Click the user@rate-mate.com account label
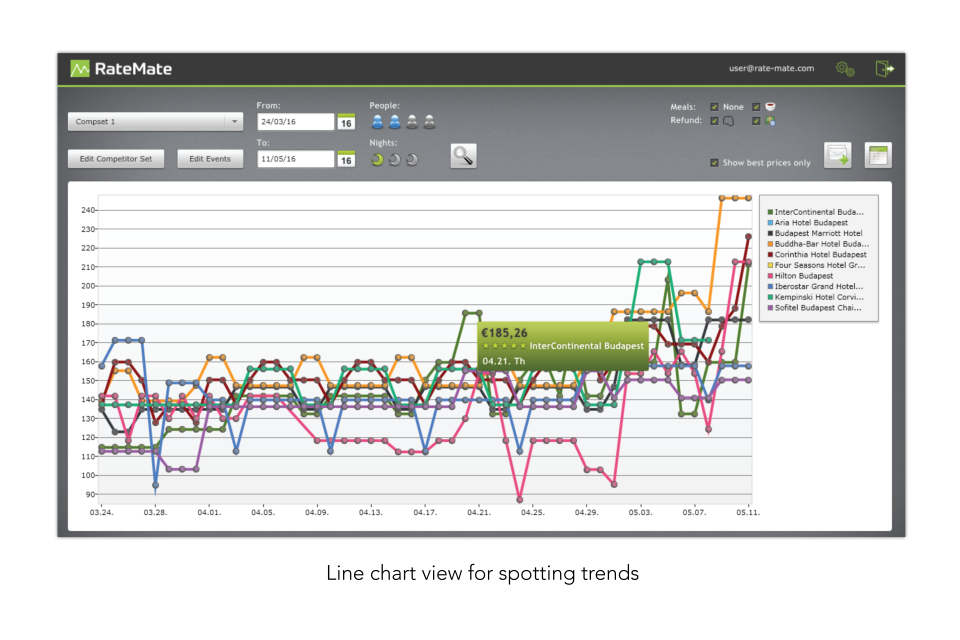Viewport: 960px width, 640px height. coord(772,68)
